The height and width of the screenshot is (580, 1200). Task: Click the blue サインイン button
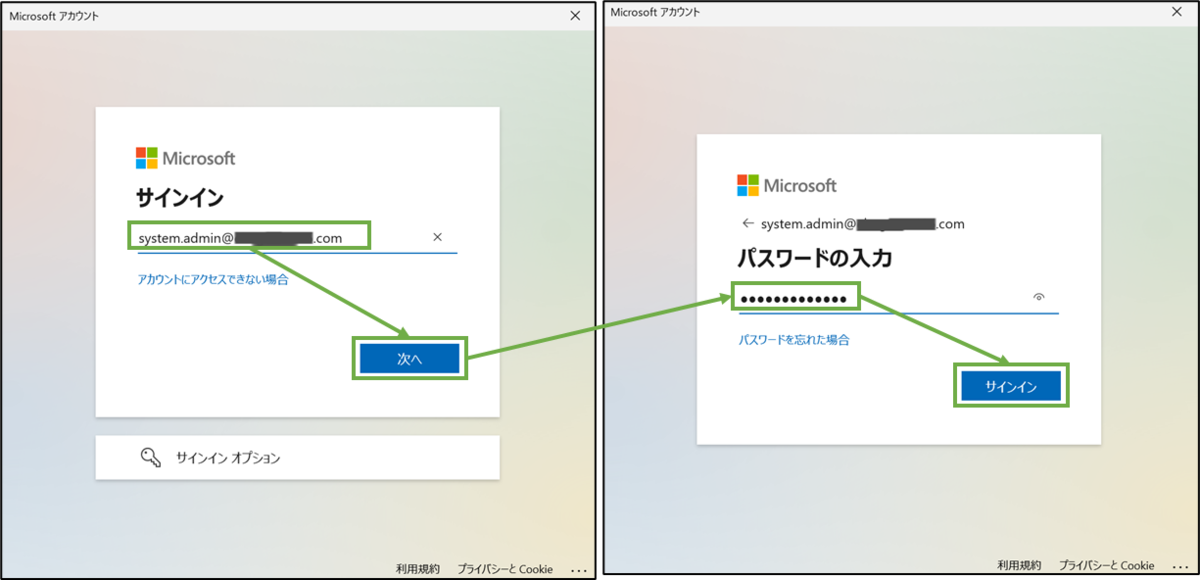pyautogui.click(x=1011, y=386)
